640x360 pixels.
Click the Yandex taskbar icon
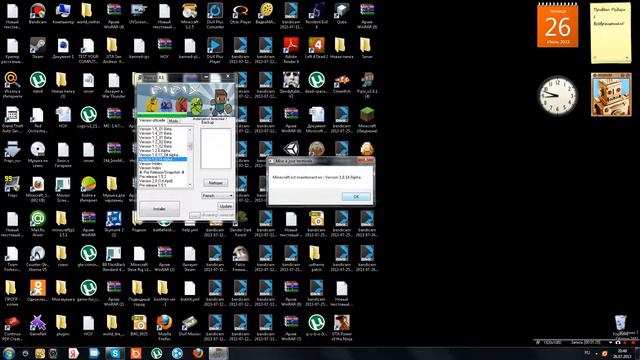tap(73, 353)
